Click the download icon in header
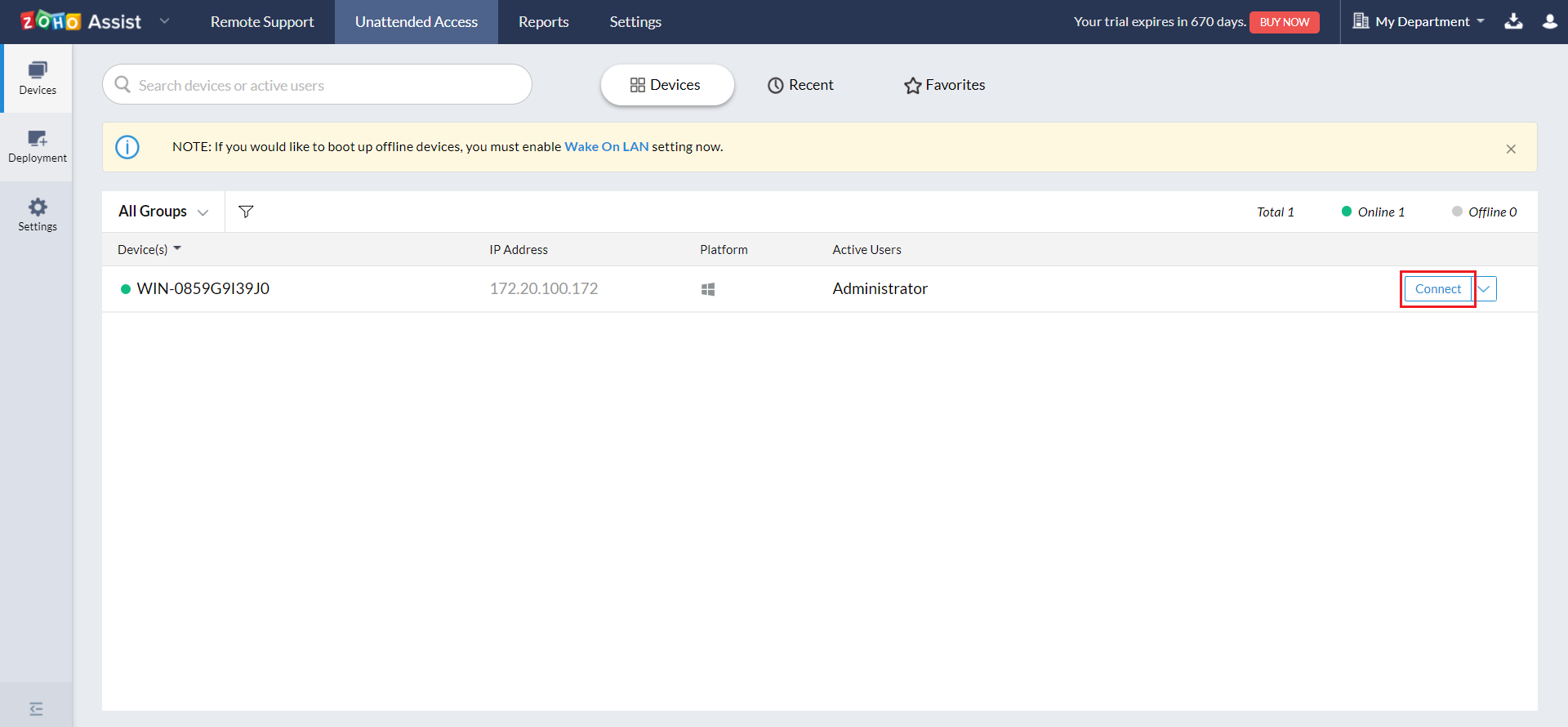The image size is (1568, 727). coord(1513,21)
